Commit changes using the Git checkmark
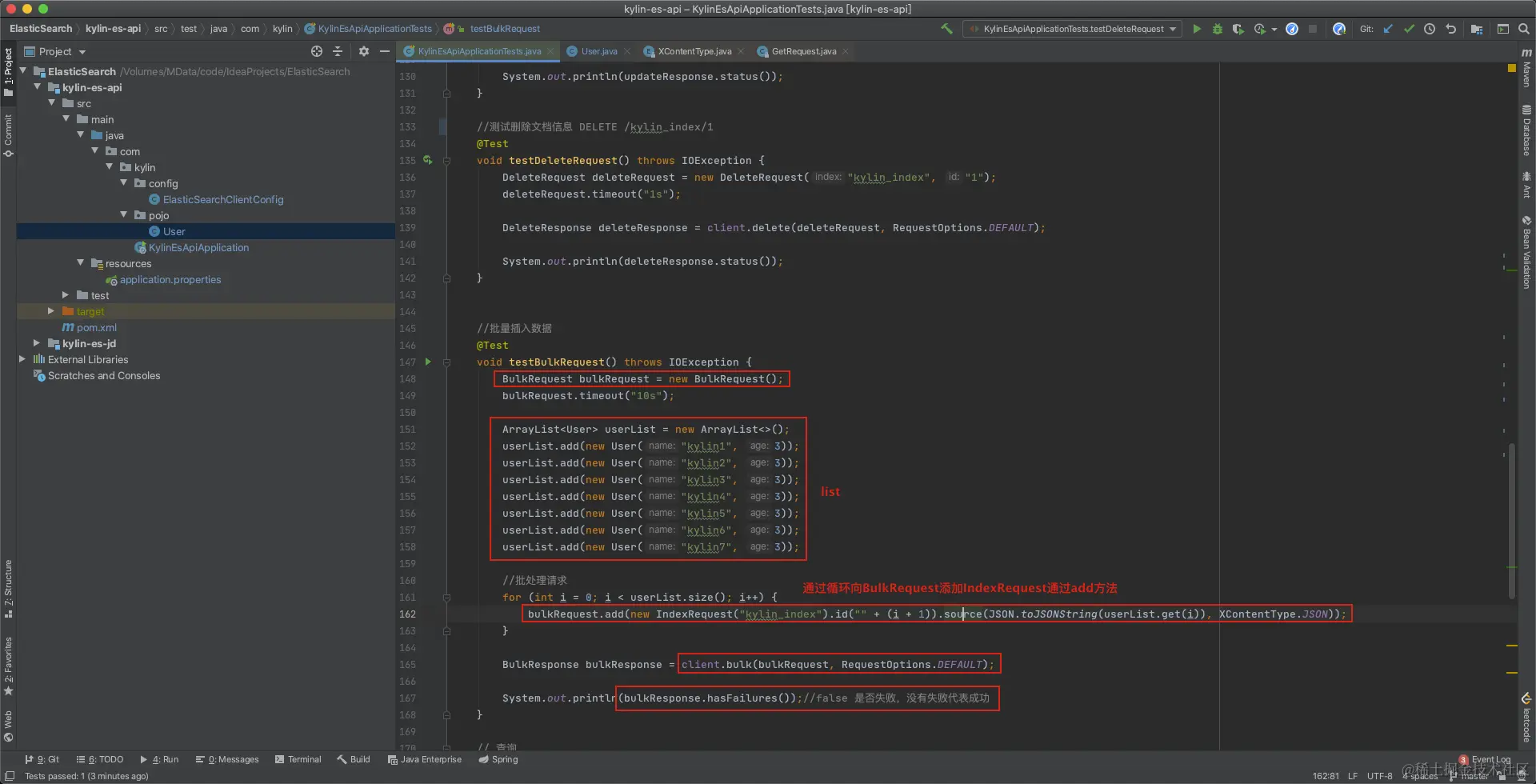Screen dimensions: 1536x784 pyautogui.click(x=1409, y=29)
